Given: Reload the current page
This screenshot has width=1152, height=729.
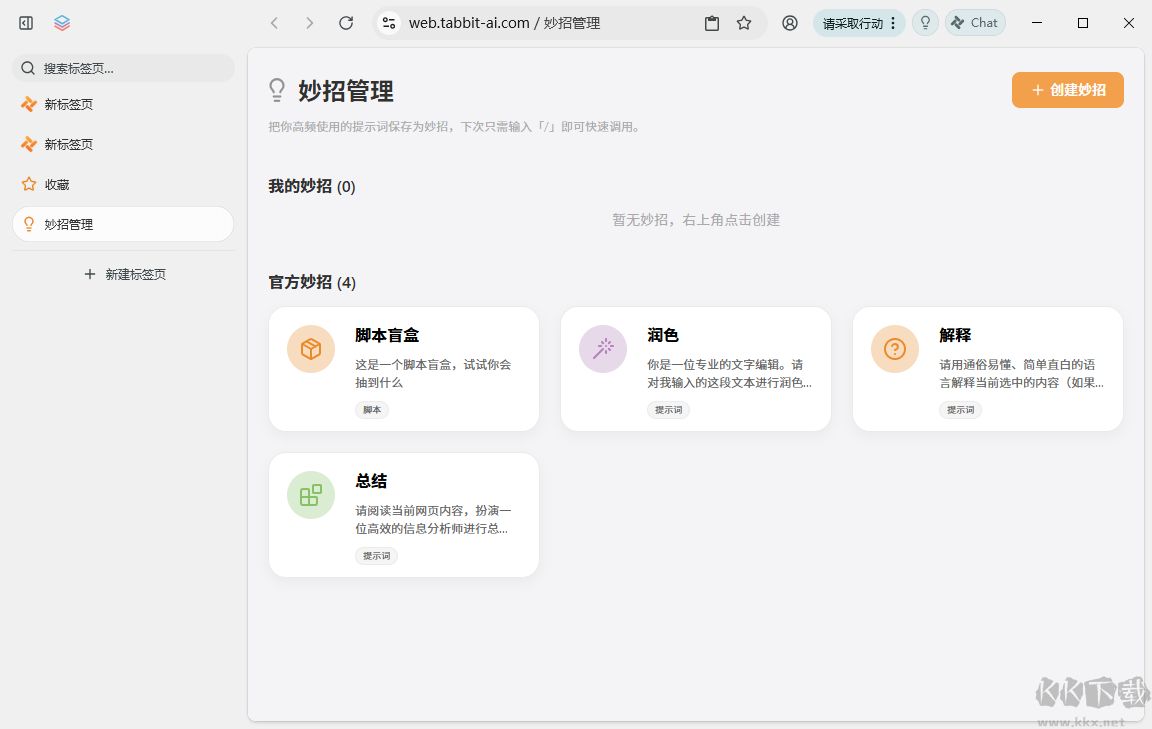Looking at the screenshot, I should (345, 22).
